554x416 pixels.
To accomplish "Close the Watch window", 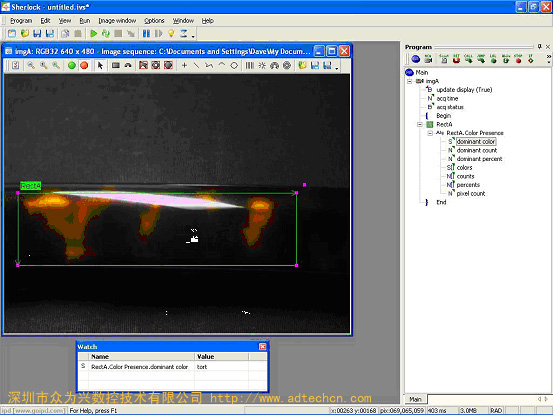I will click(x=263, y=347).
